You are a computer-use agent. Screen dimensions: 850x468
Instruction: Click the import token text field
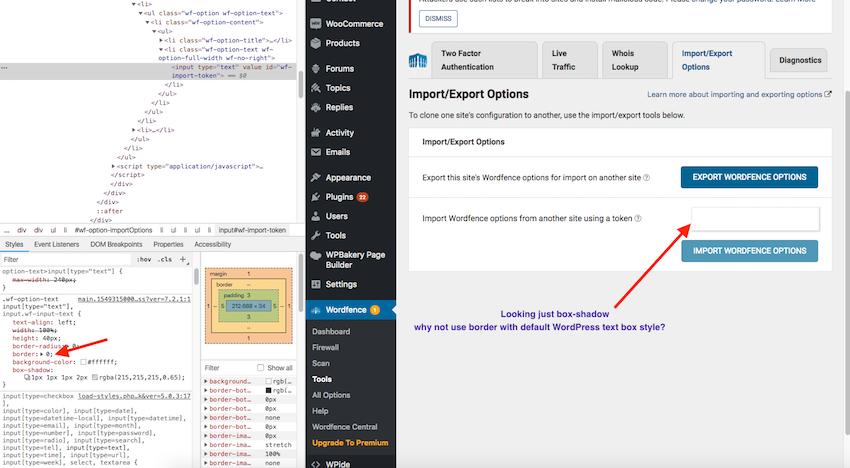click(x=755, y=219)
